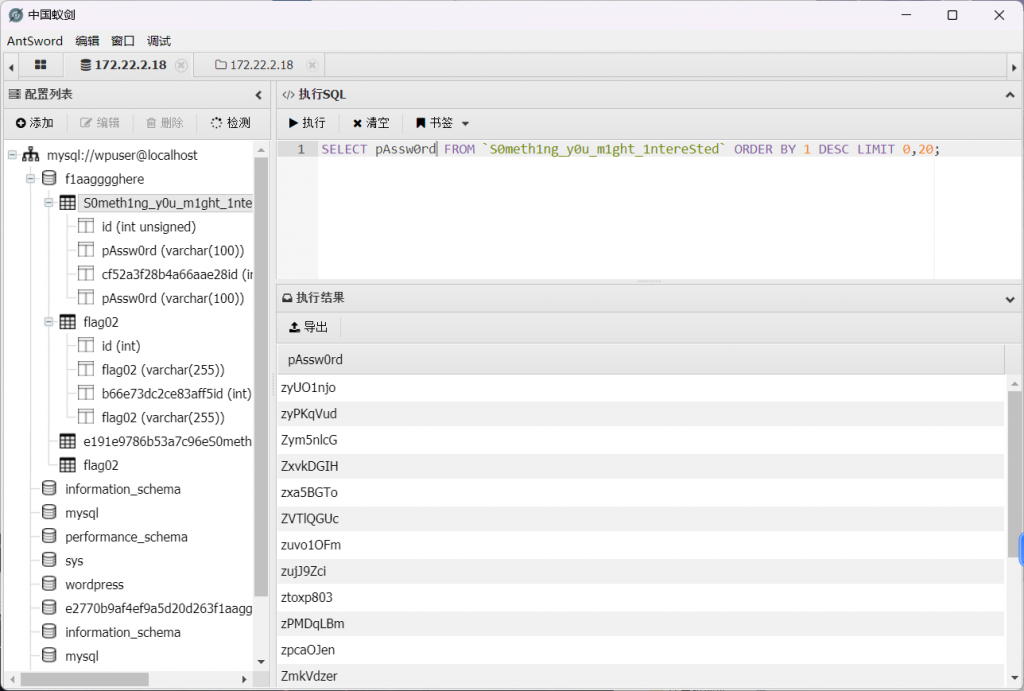
Task: Select the cf52a3f28b4a66aae28id column
Action: (x=177, y=274)
